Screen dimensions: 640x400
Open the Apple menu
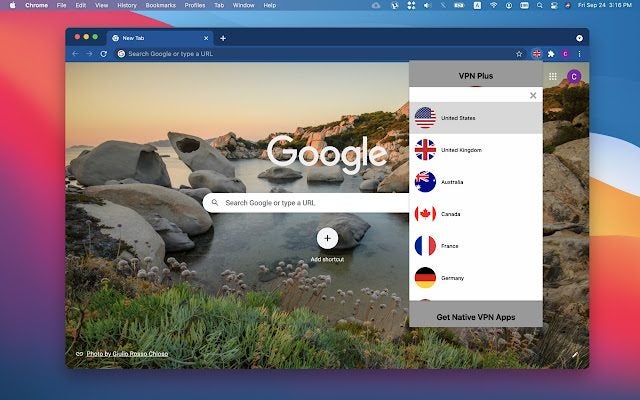click(12, 5)
